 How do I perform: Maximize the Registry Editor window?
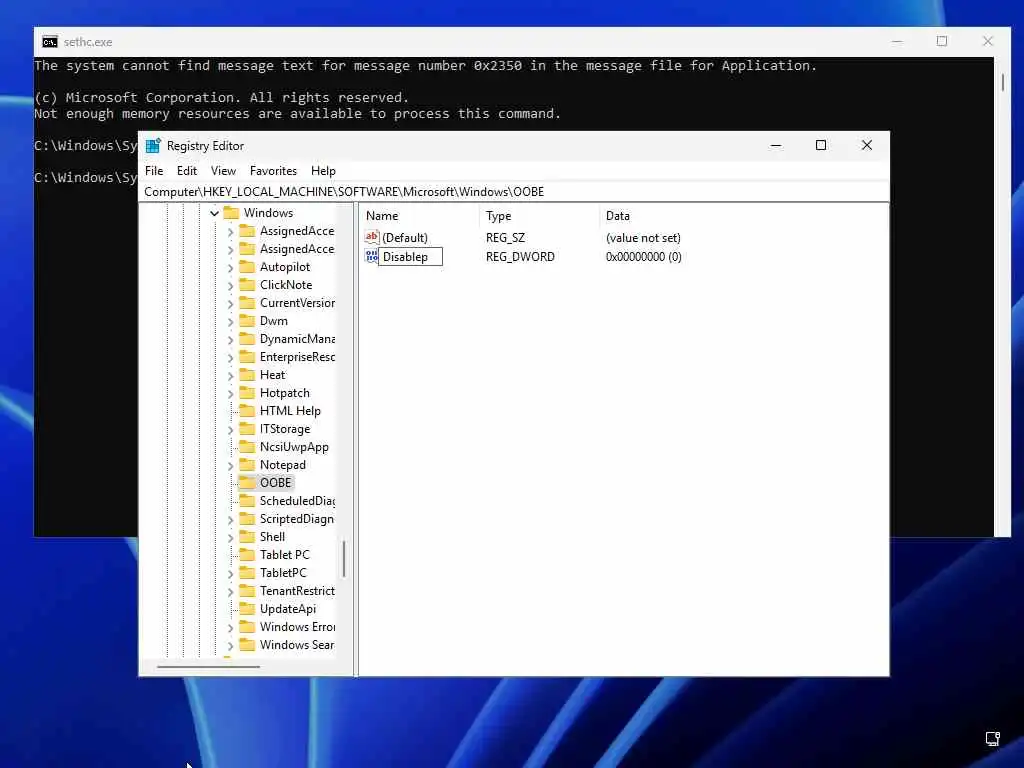[821, 146]
